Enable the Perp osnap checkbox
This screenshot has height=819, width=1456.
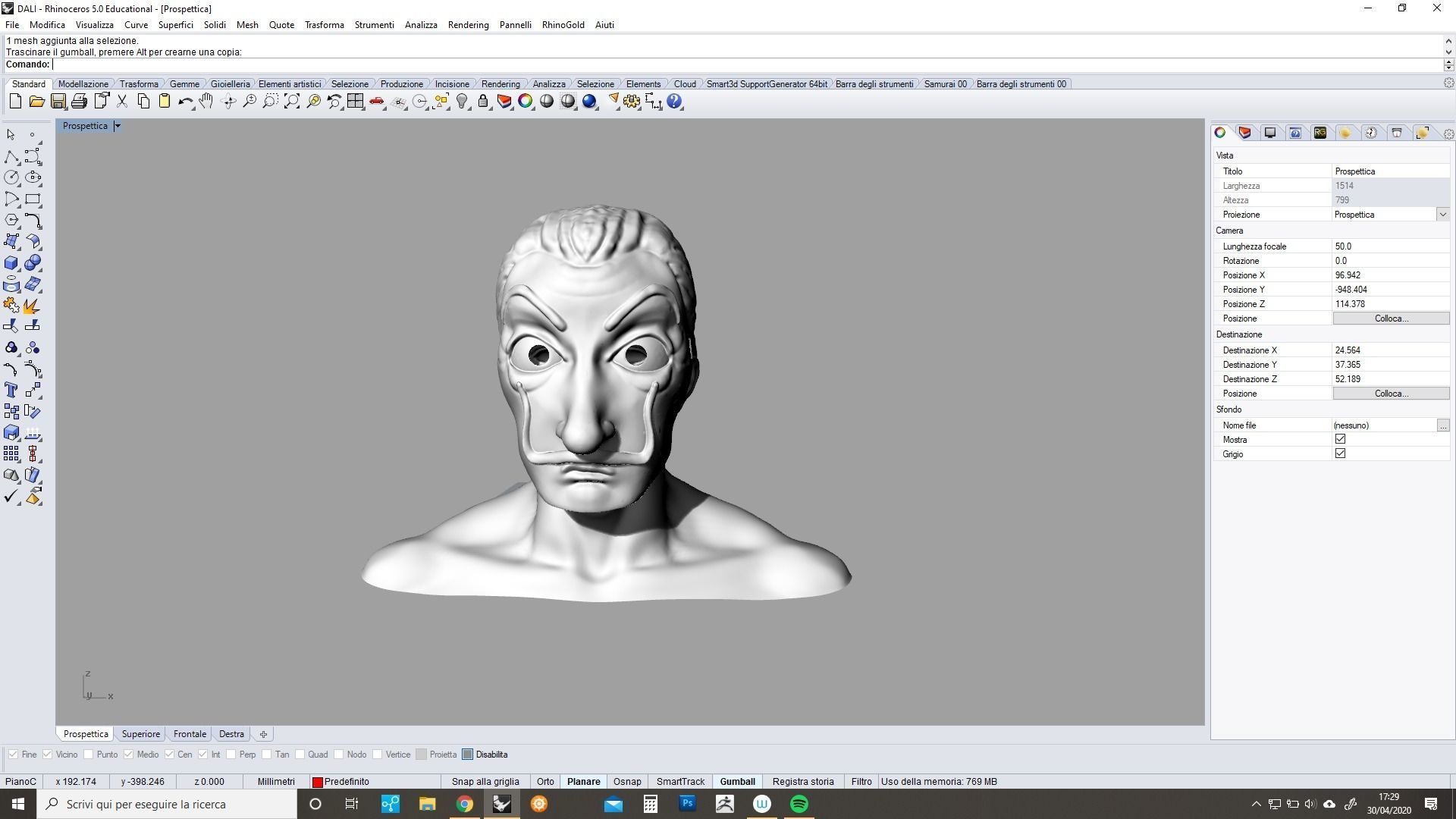pos(231,755)
